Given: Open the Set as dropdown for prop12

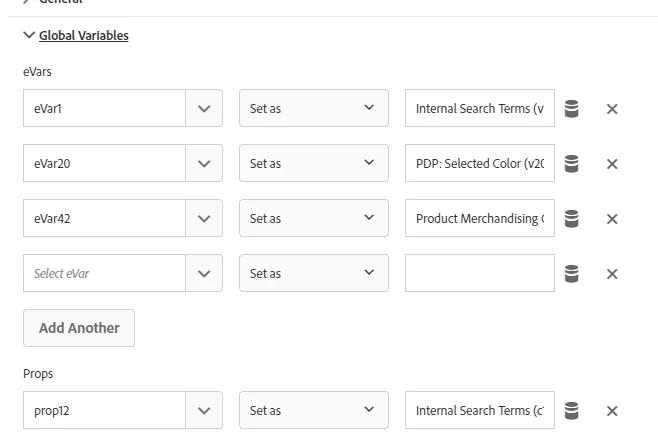Looking at the screenshot, I should pos(313,411).
